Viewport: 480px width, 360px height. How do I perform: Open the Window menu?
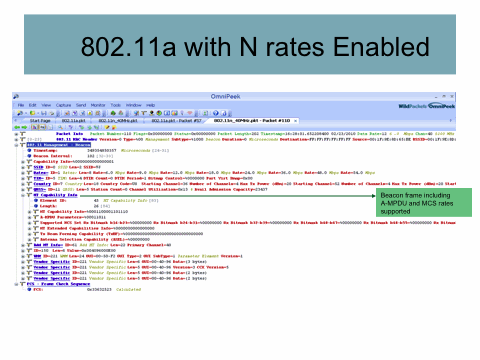click(134, 105)
